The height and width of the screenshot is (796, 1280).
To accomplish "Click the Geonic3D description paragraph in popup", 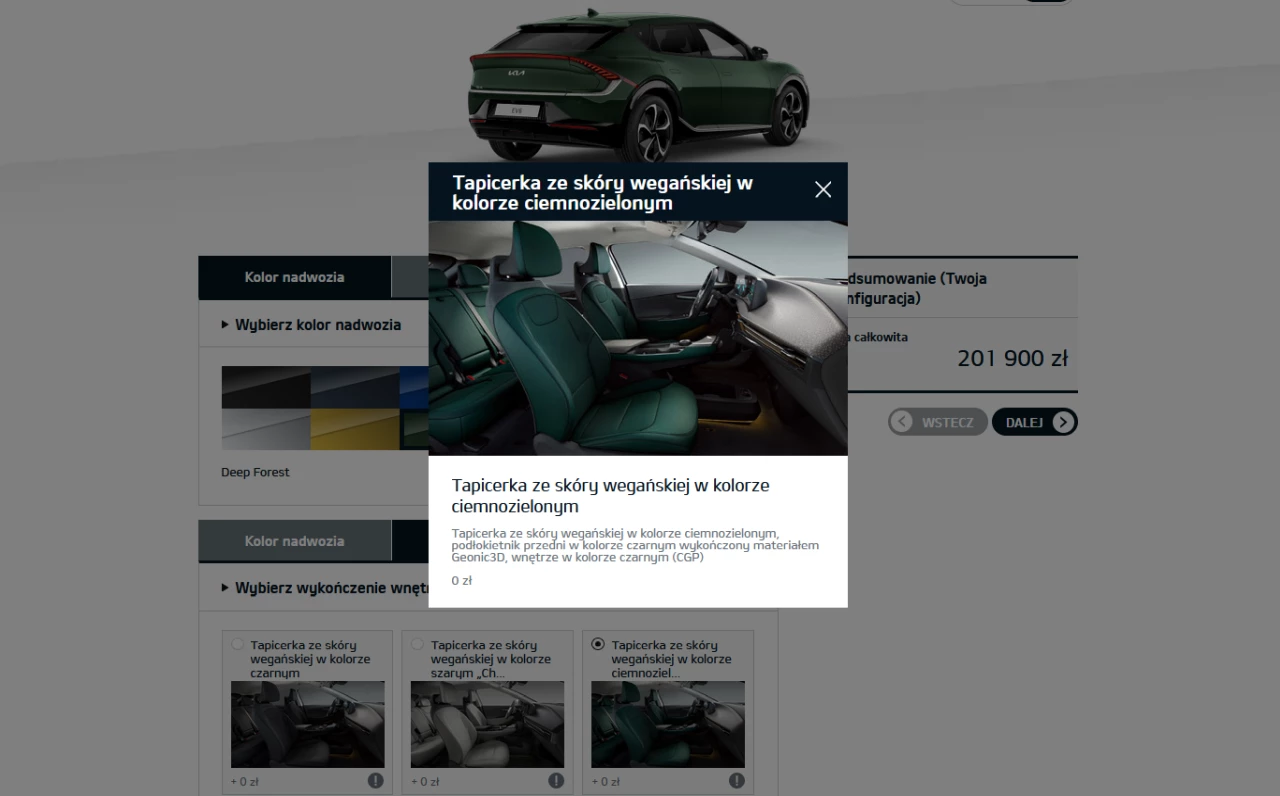I will click(635, 545).
